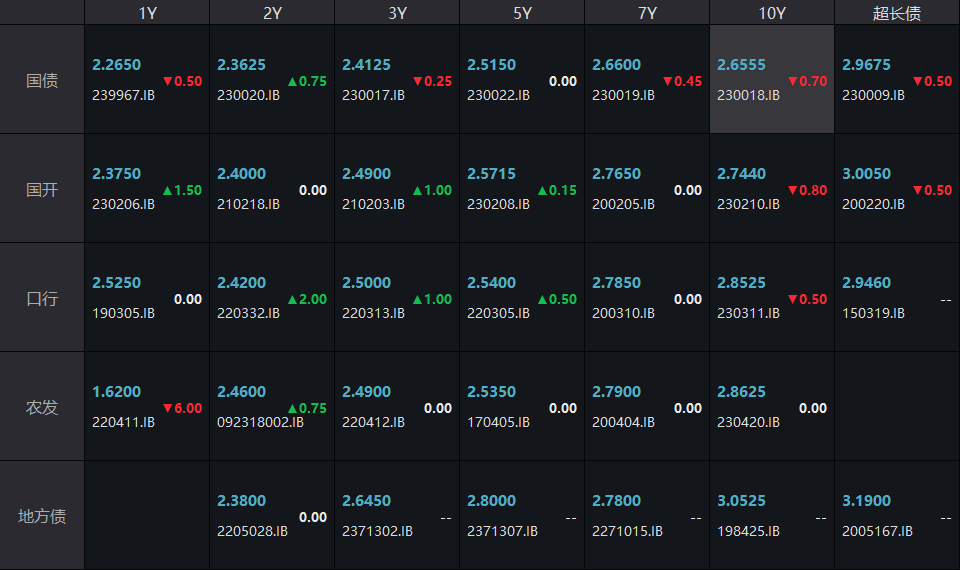Select the 国债 row label
The height and width of the screenshot is (570, 960).
tap(42, 80)
